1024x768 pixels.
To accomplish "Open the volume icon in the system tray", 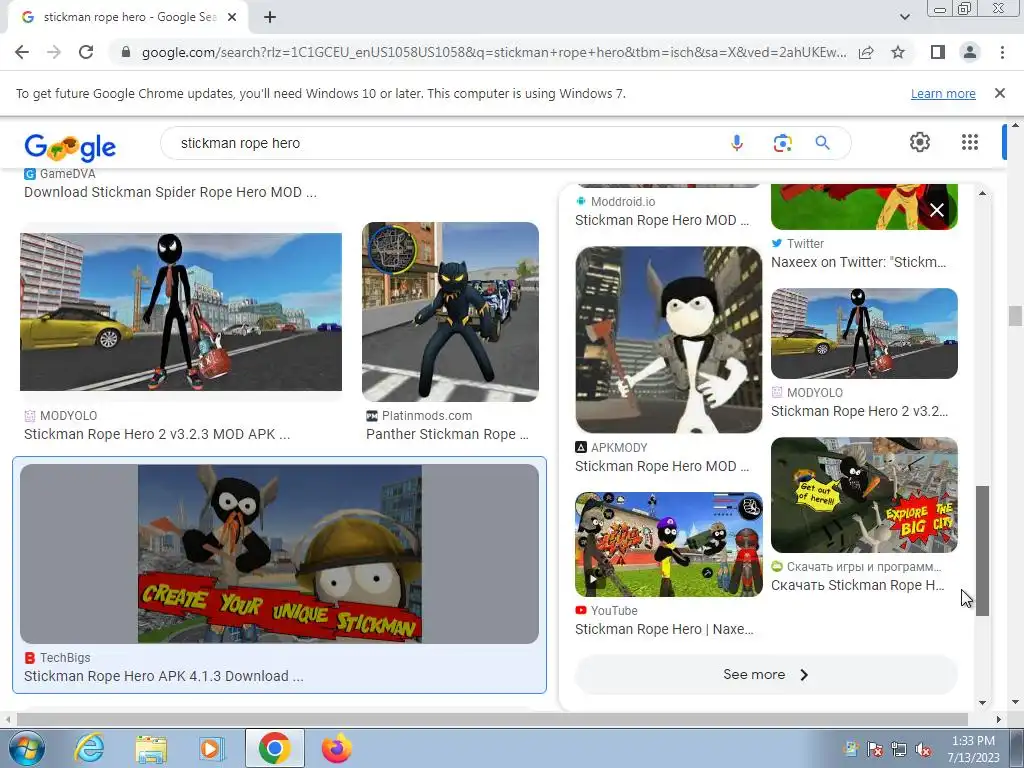I will (923, 749).
